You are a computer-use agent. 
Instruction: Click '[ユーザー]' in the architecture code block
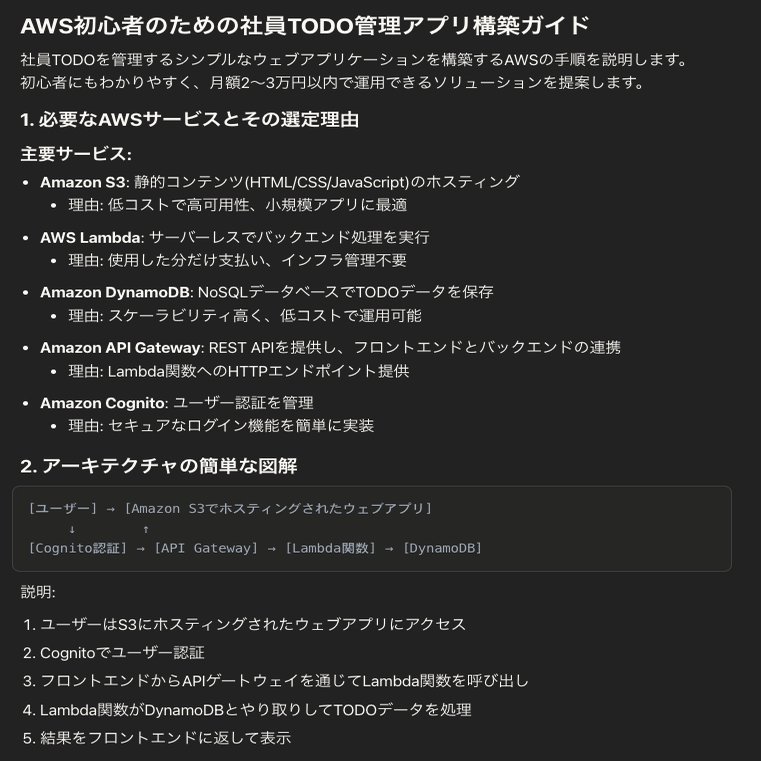click(63, 509)
